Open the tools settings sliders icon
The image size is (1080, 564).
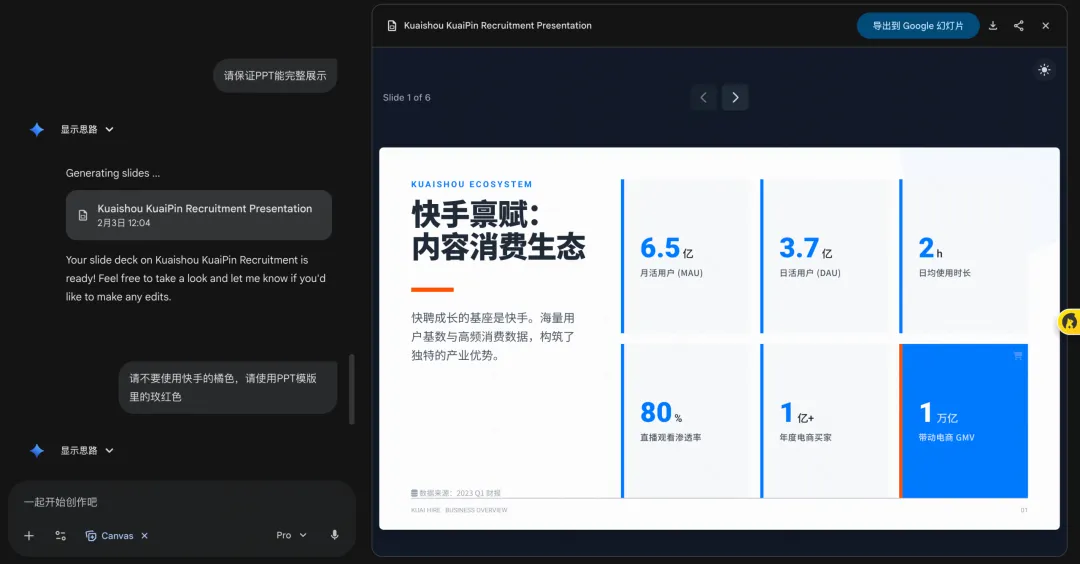pos(61,535)
